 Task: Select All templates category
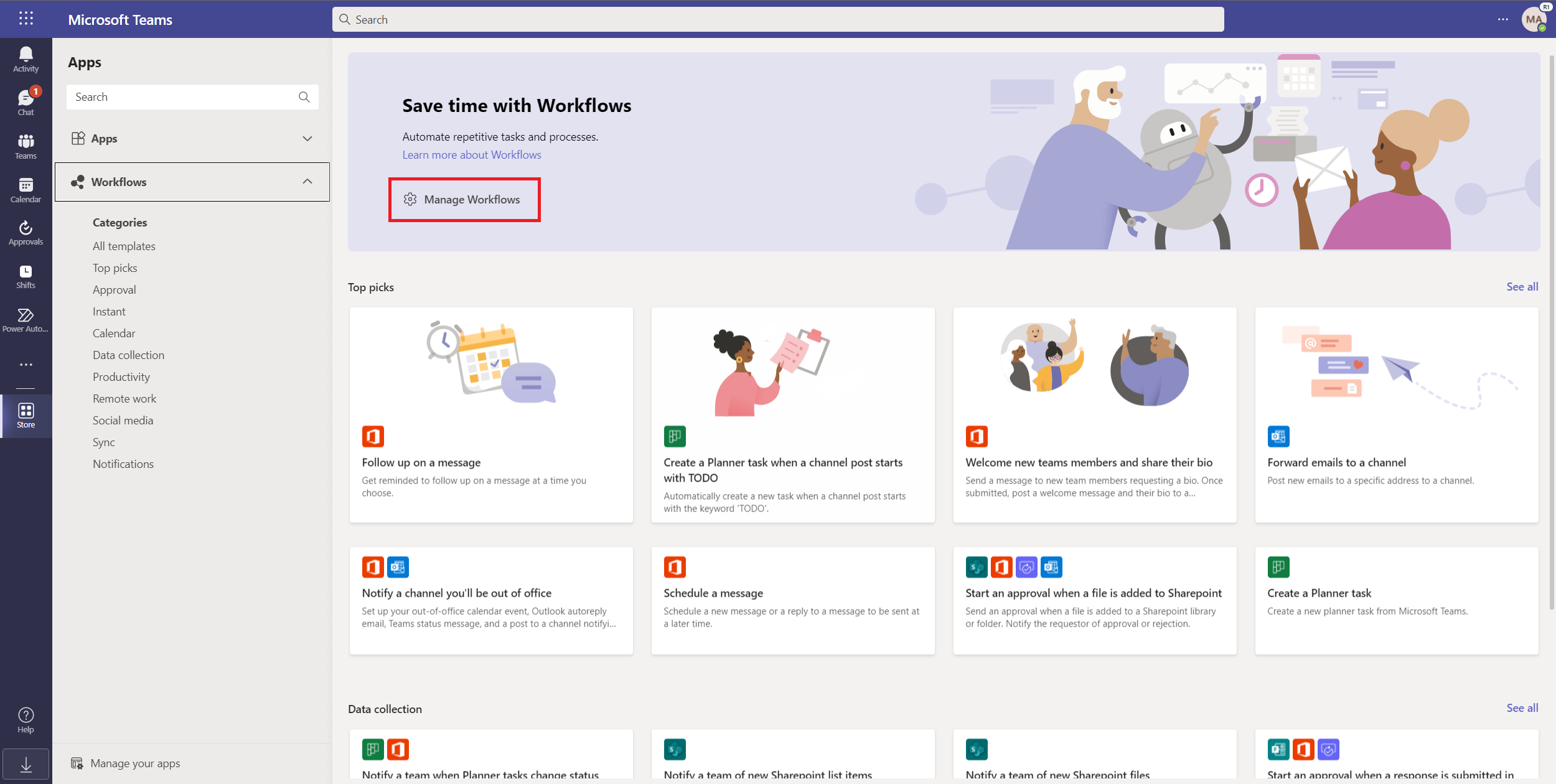pos(123,245)
